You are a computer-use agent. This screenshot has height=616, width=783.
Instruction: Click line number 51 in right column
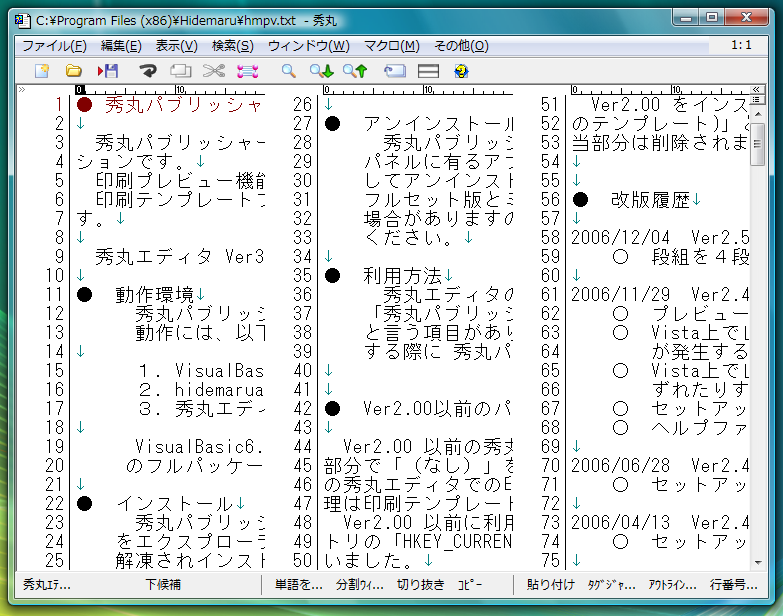[550, 105]
